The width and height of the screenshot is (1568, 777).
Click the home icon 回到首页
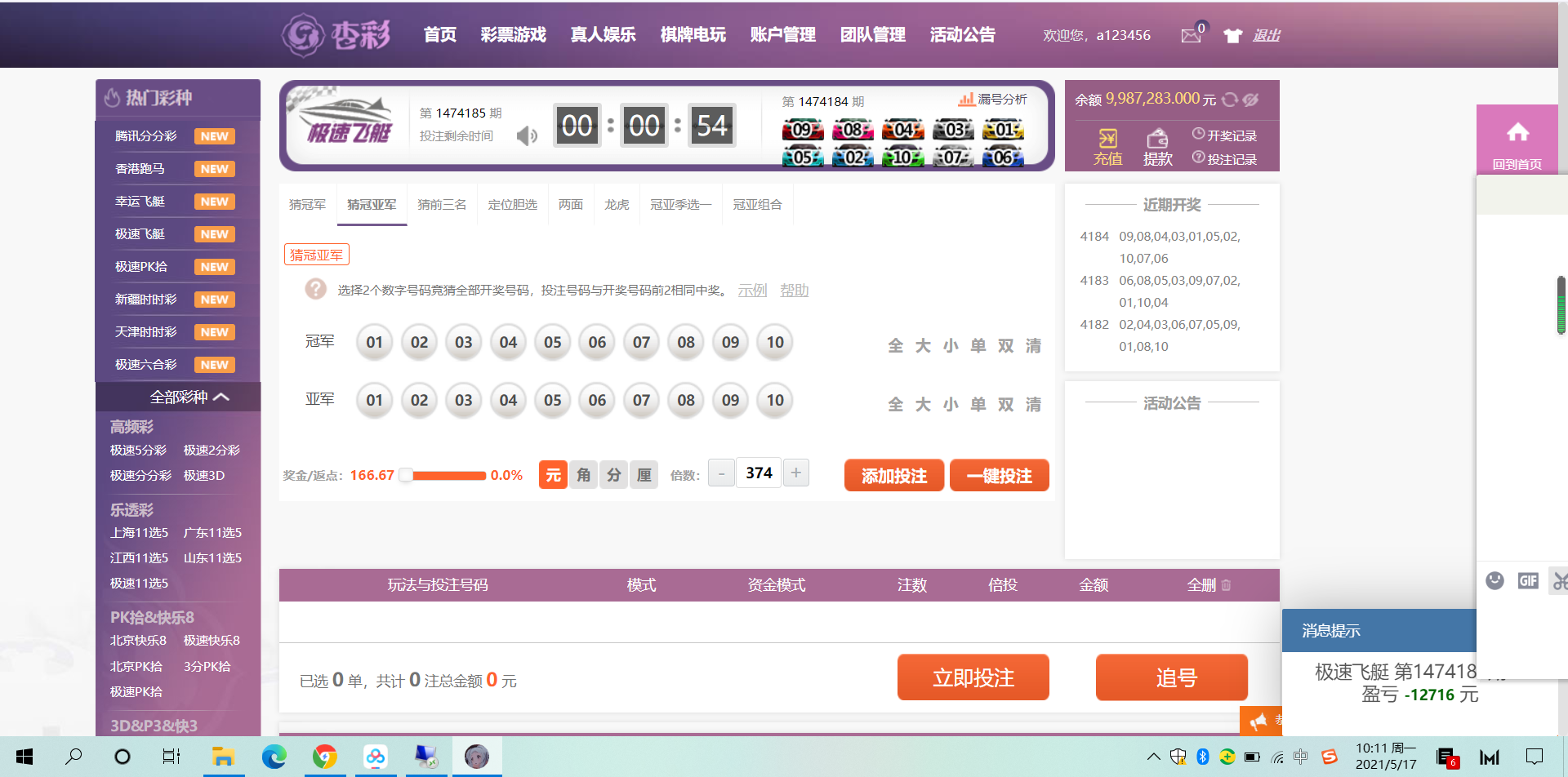click(1517, 133)
